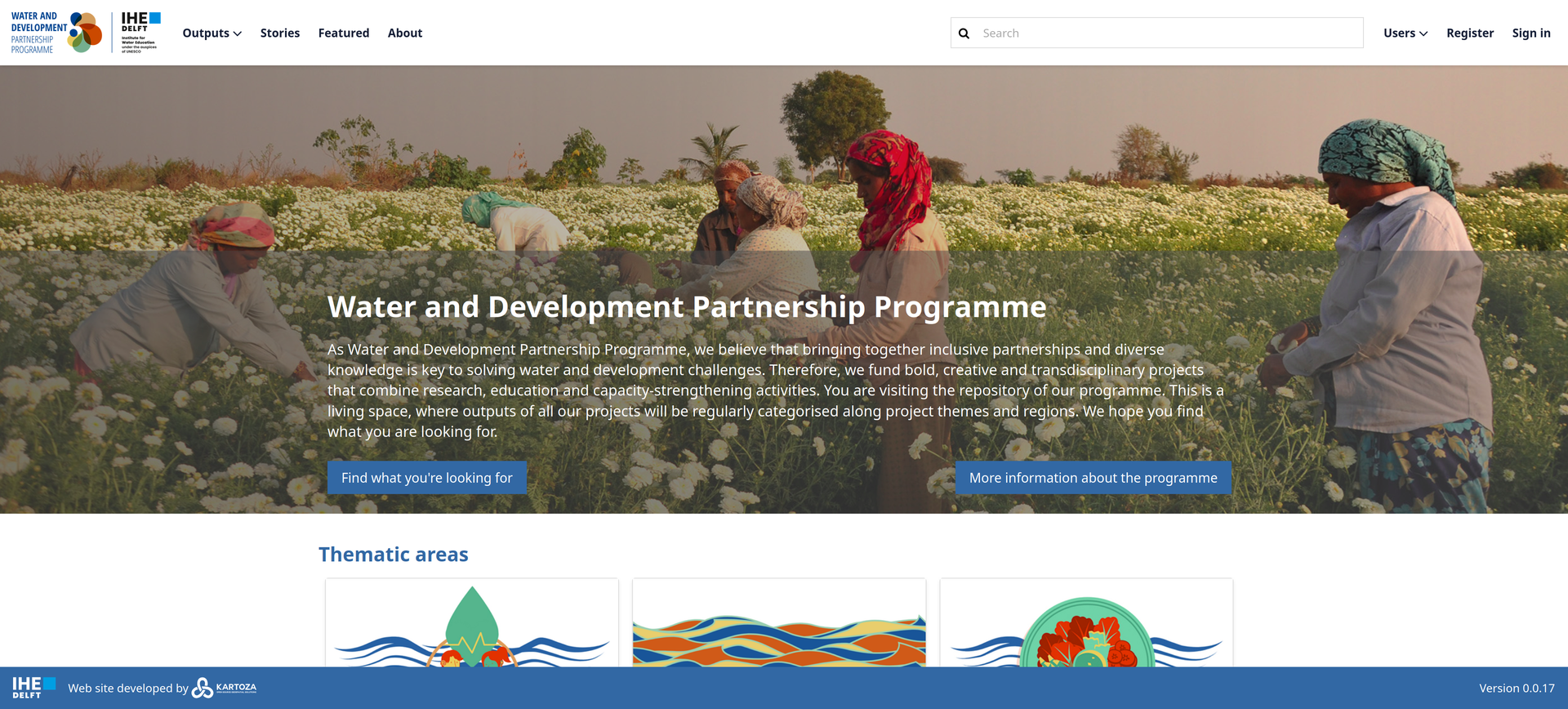Focus the Search input field
The height and width of the screenshot is (709, 1568).
click(1168, 33)
